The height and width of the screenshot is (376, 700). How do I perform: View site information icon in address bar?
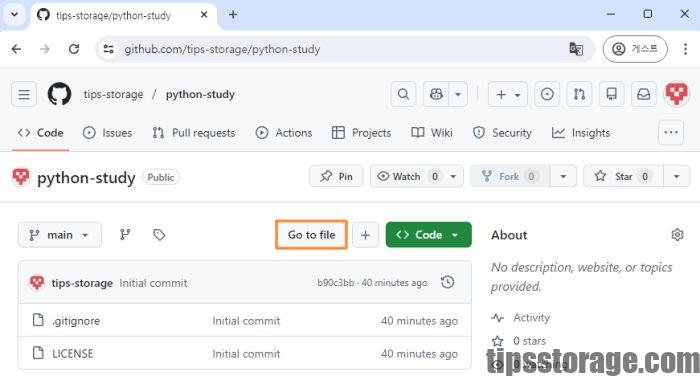point(108,49)
